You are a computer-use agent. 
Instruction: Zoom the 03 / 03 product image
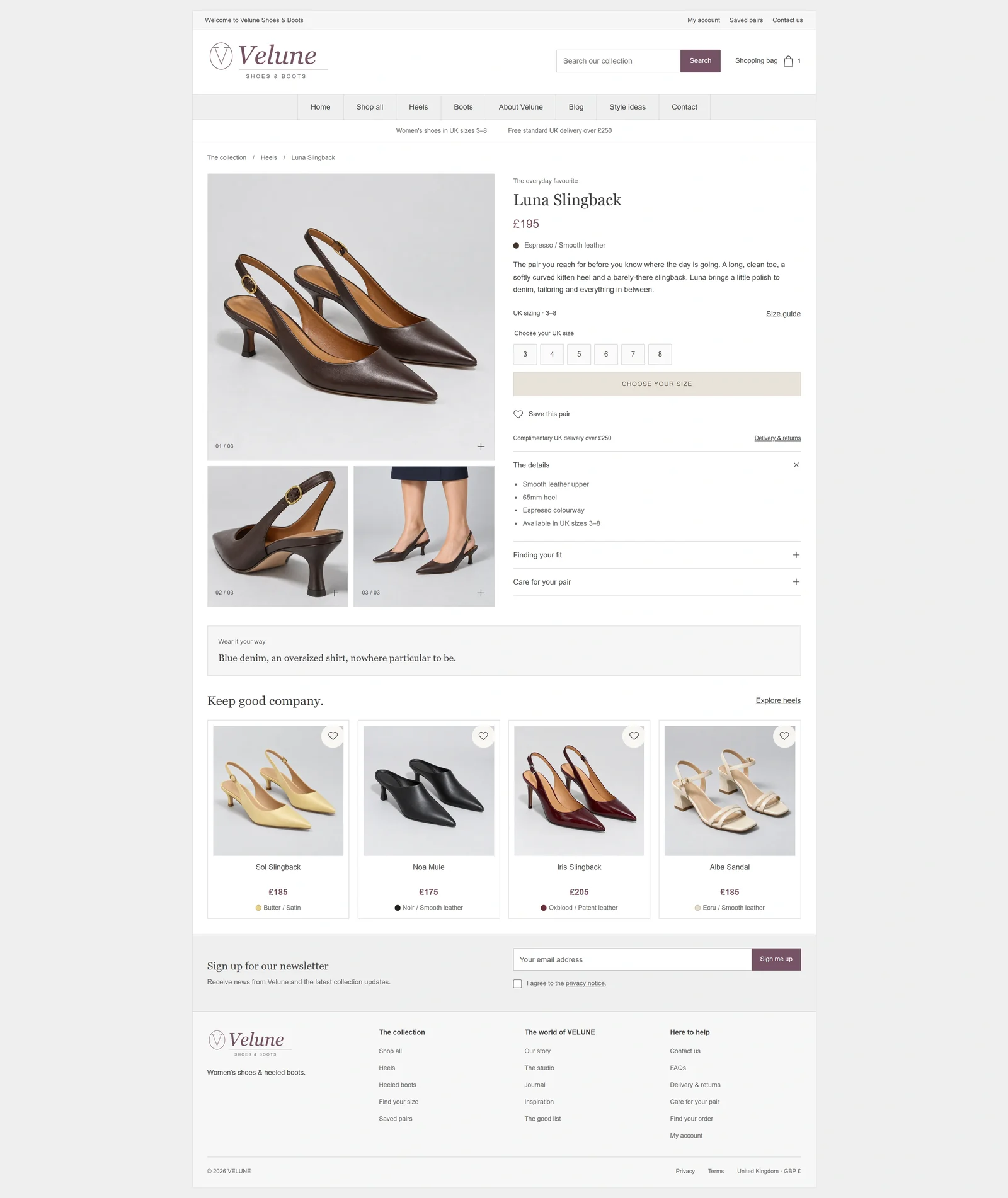[481, 593]
